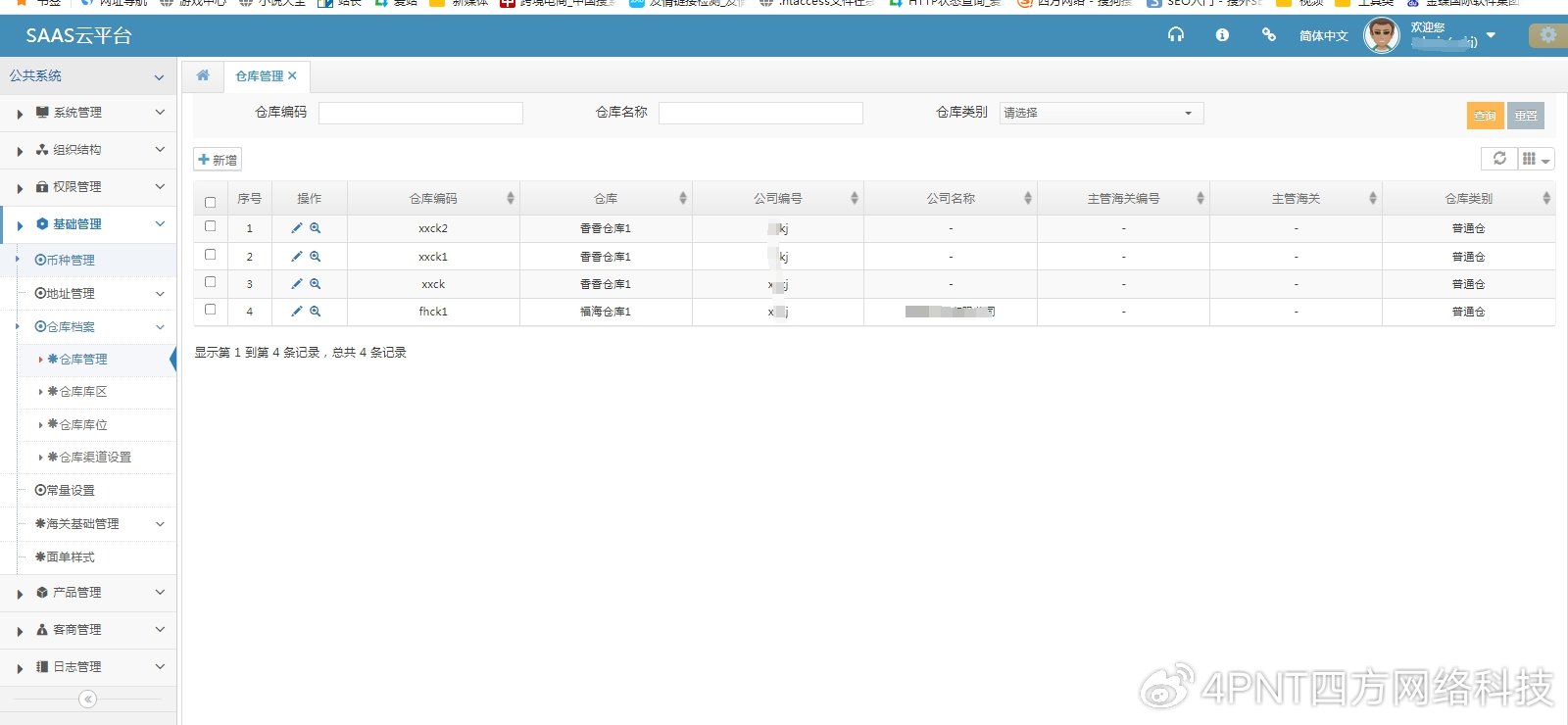Expand the 系统管理 sidebar menu
This screenshot has height=725, width=1568.
88,113
